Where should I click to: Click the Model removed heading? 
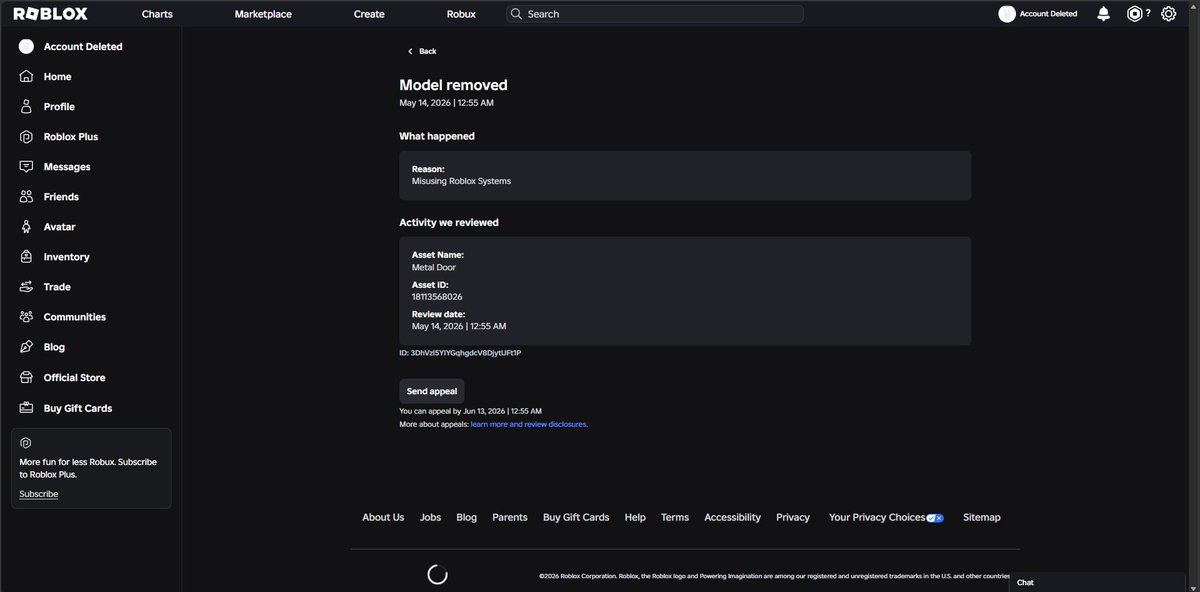pyautogui.click(x=453, y=85)
